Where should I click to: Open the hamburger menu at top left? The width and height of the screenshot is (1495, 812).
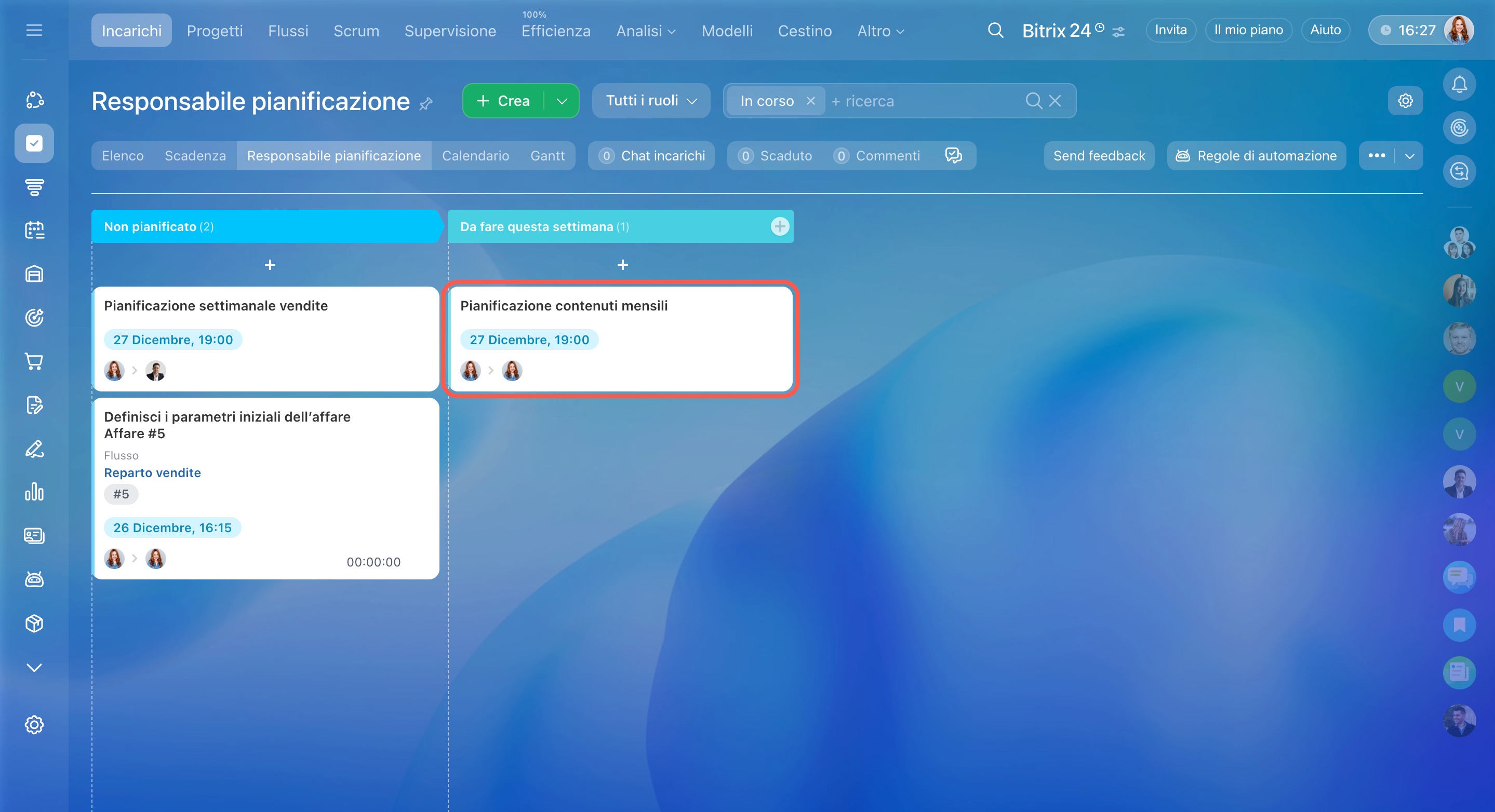click(x=34, y=30)
